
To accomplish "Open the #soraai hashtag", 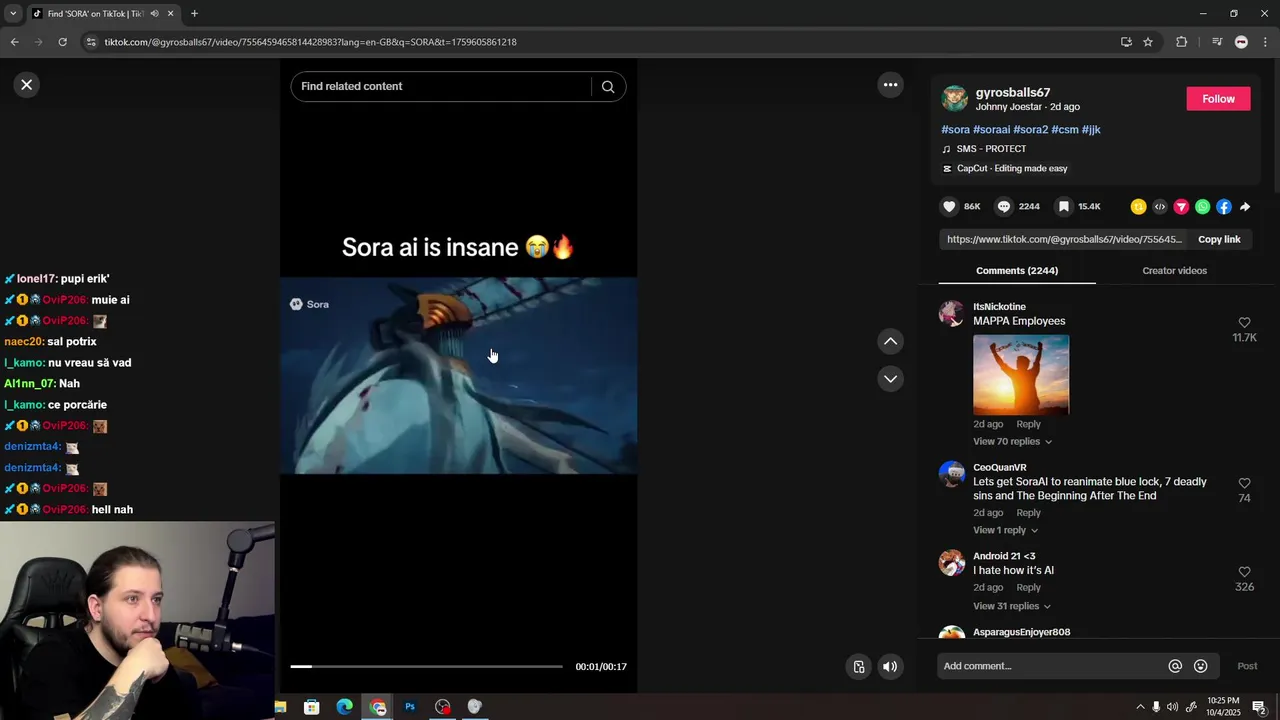I will [x=991, y=130].
